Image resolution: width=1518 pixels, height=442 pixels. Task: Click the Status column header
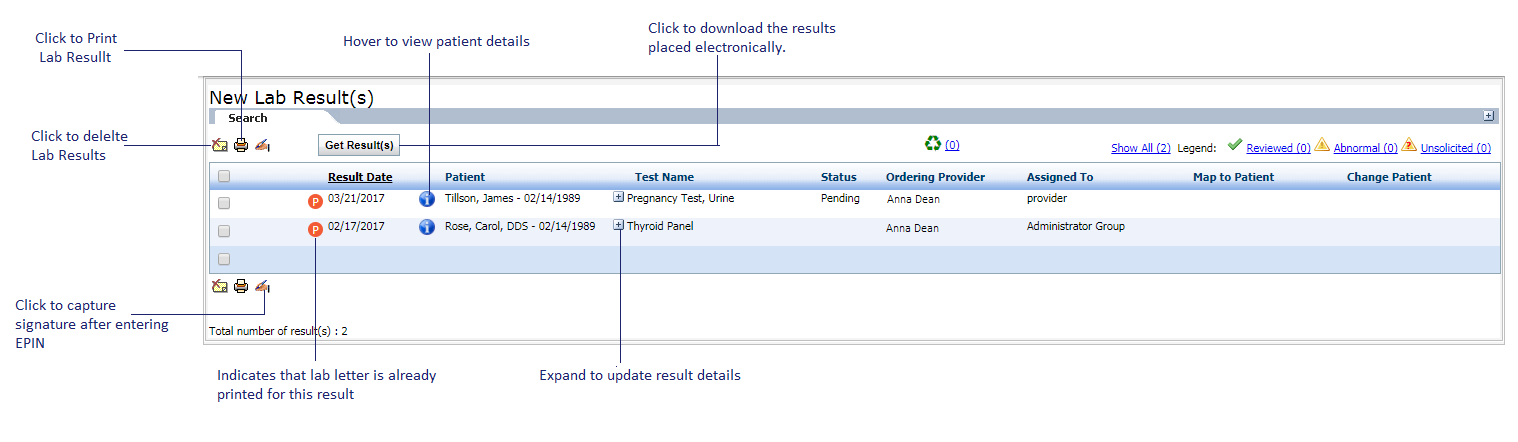839,177
